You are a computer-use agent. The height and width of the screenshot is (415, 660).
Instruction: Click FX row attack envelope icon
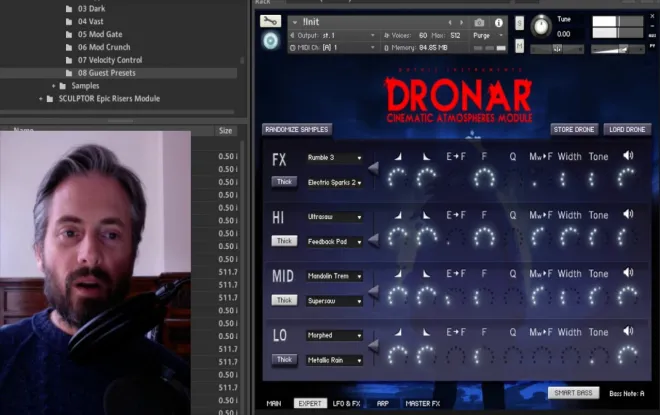[398, 157]
